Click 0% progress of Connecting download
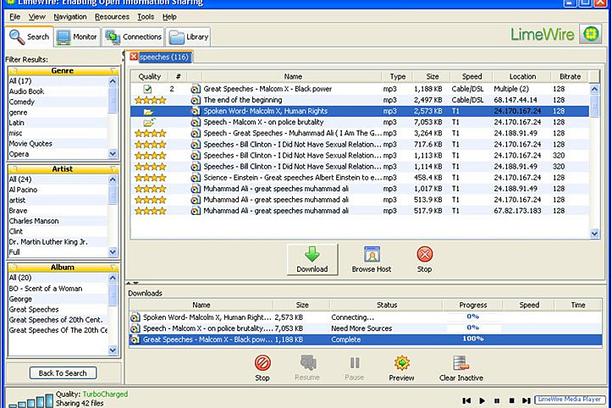This screenshot has width=612, height=408. point(473,317)
